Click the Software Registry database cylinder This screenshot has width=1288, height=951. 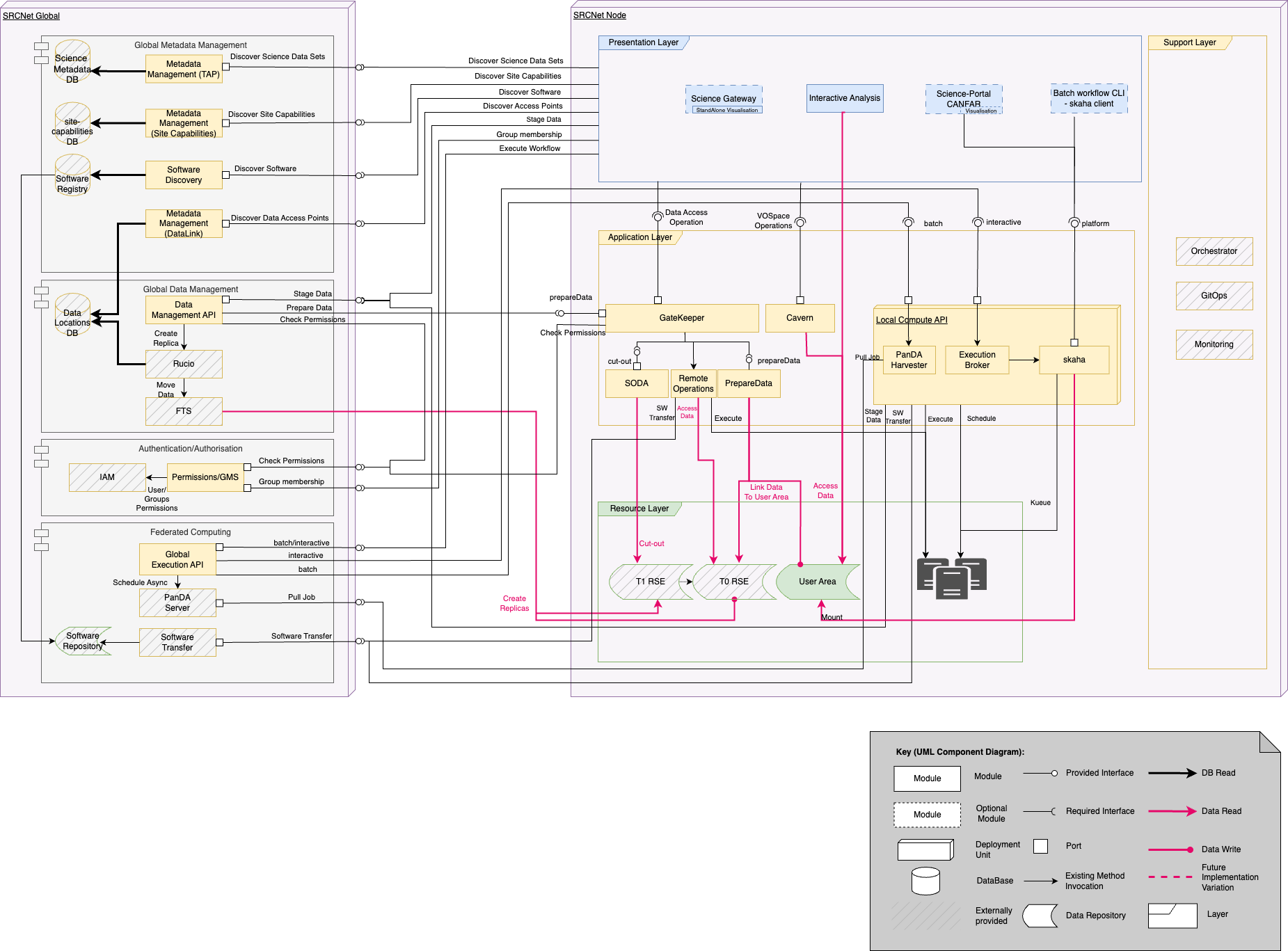click(x=72, y=175)
